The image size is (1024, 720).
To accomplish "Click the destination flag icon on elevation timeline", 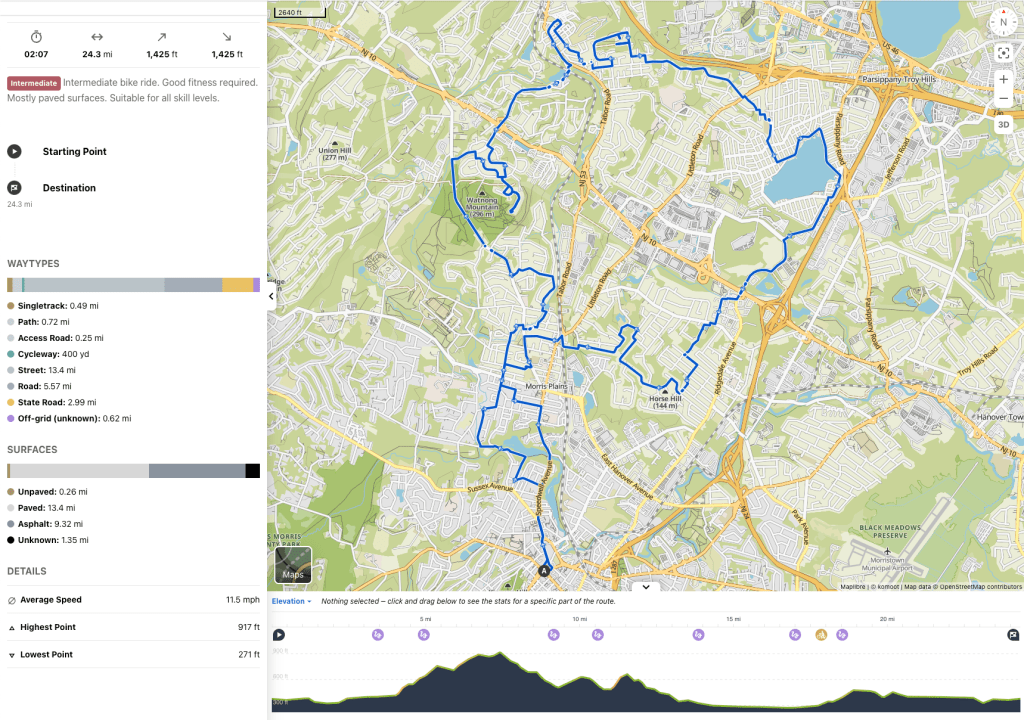I will pos(1013,634).
